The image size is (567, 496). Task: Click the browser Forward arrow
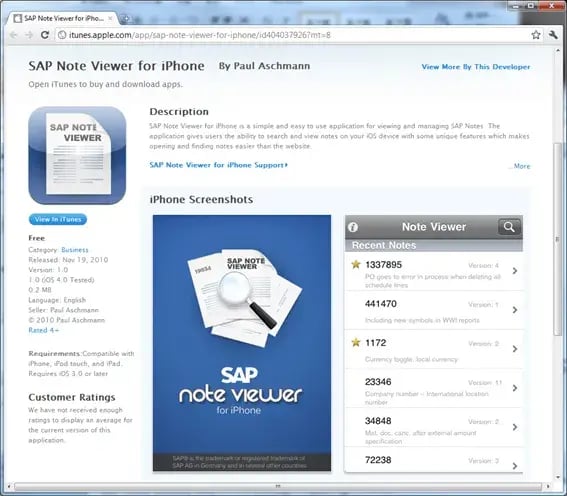[x=29, y=35]
